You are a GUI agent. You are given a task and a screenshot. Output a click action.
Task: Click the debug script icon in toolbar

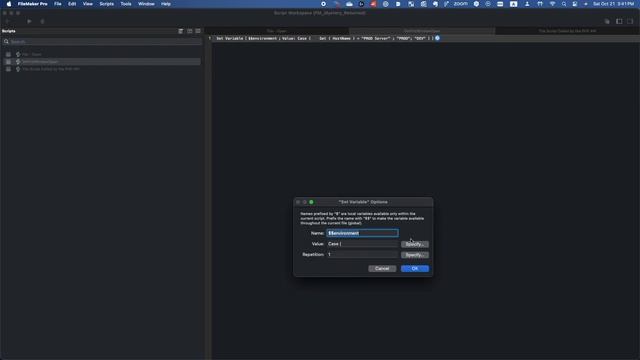coord(42,21)
